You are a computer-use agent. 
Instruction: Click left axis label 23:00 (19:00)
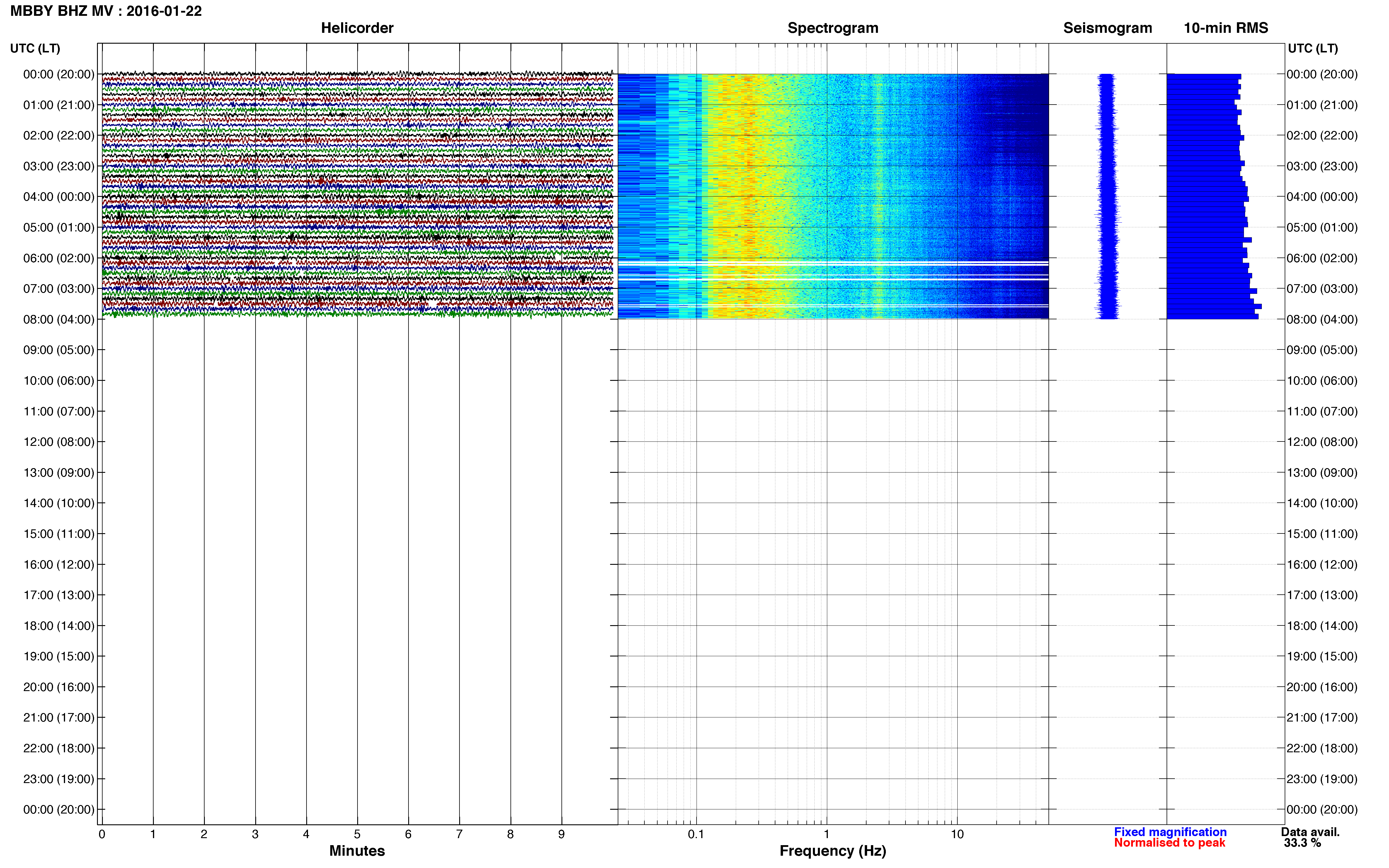coord(59,779)
